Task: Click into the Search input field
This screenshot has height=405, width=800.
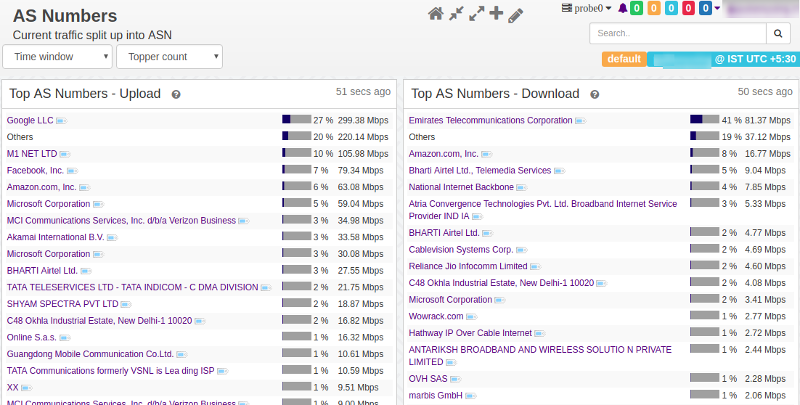Action: (x=678, y=33)
